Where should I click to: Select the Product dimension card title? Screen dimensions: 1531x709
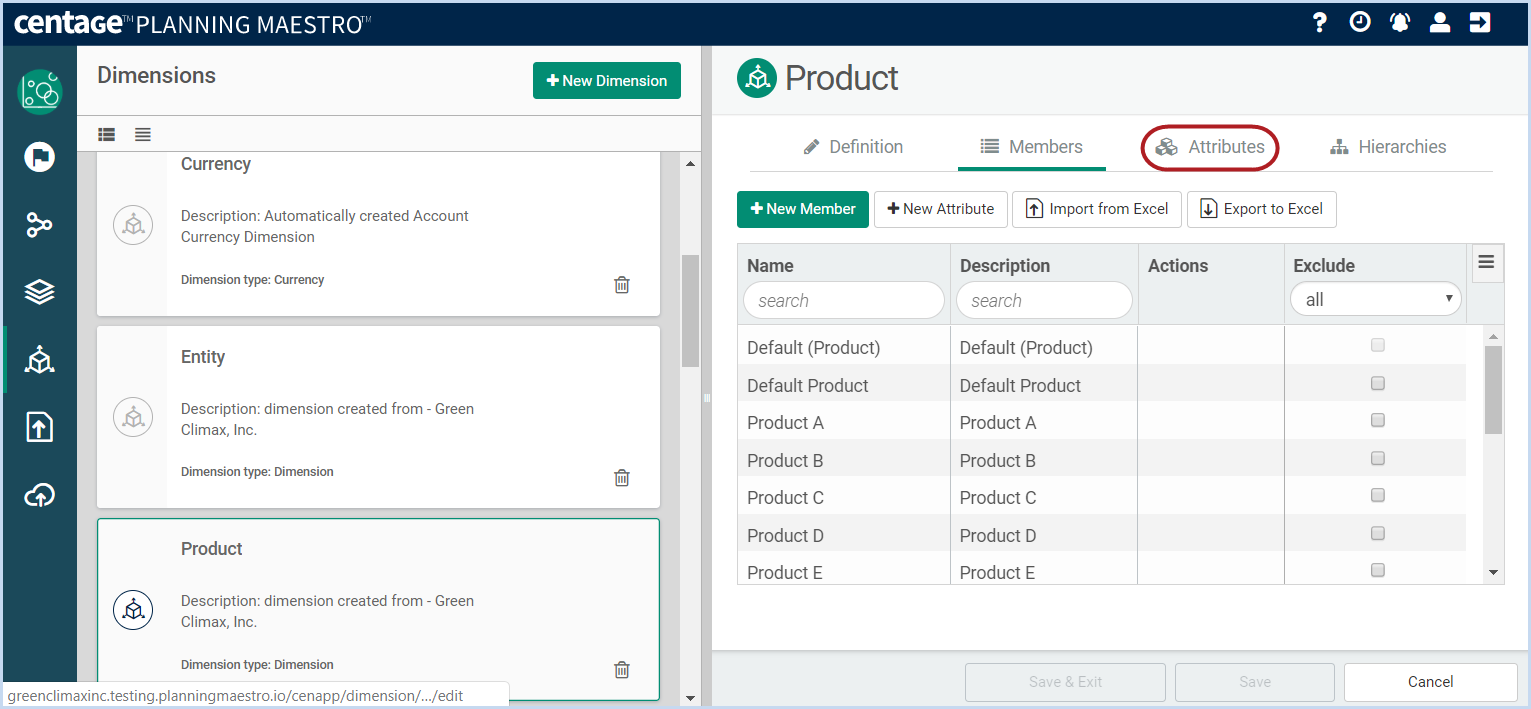(212, 549)
